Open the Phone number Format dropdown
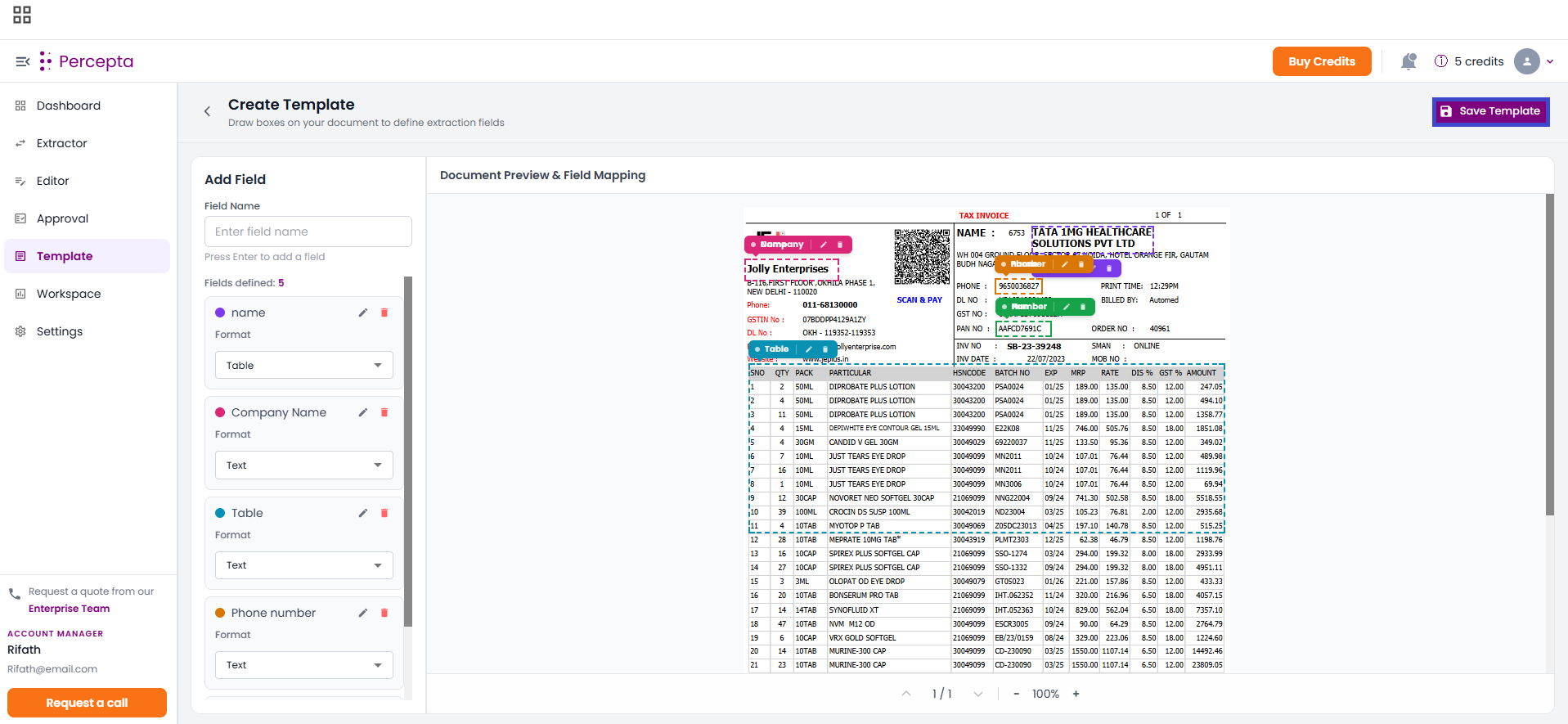 coord(304,665)
